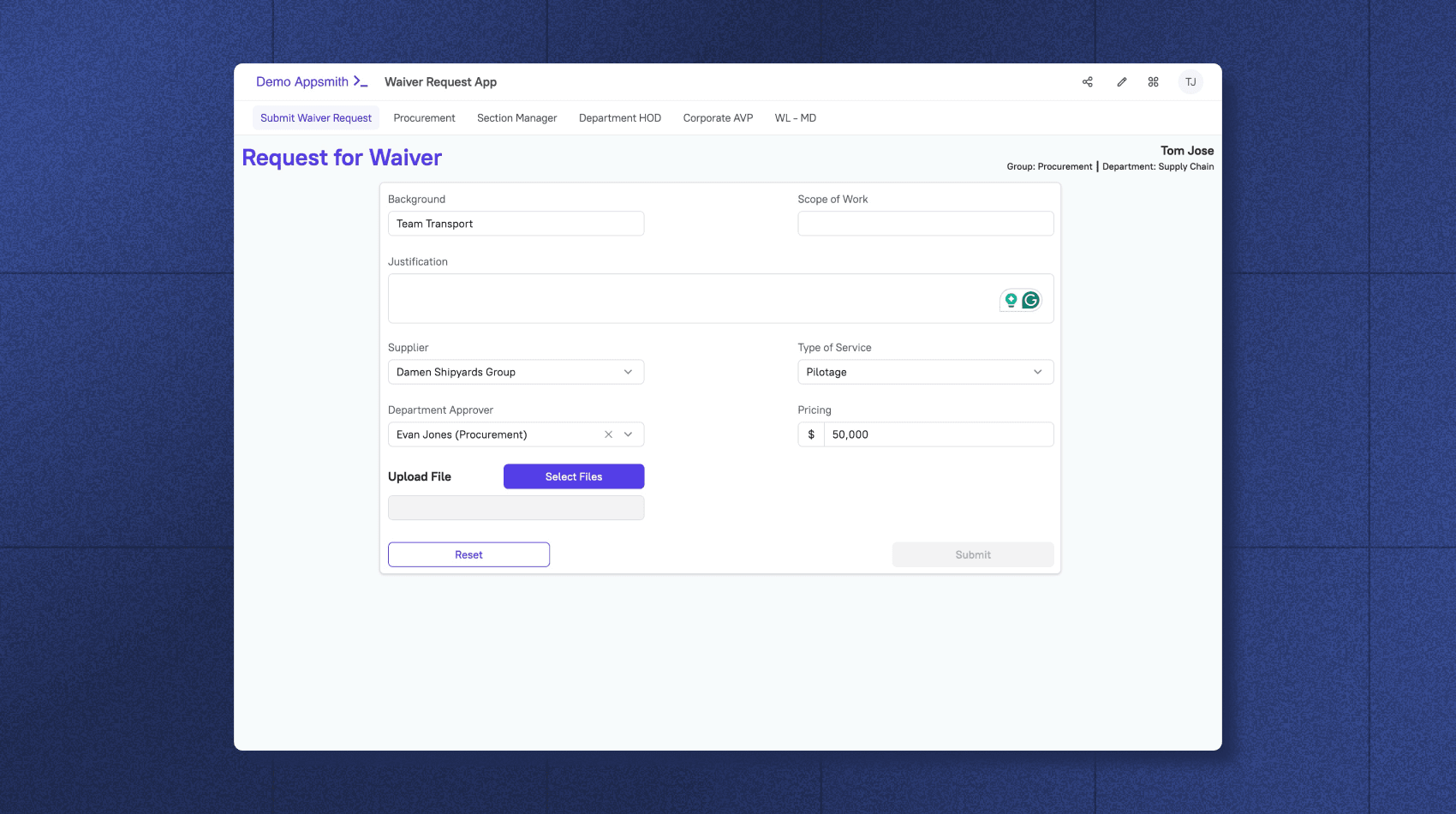Image resolution: width=1456 pixels, height=814 pixels.
Task: Select the Section Manager tab
Action: pos(516,117)
